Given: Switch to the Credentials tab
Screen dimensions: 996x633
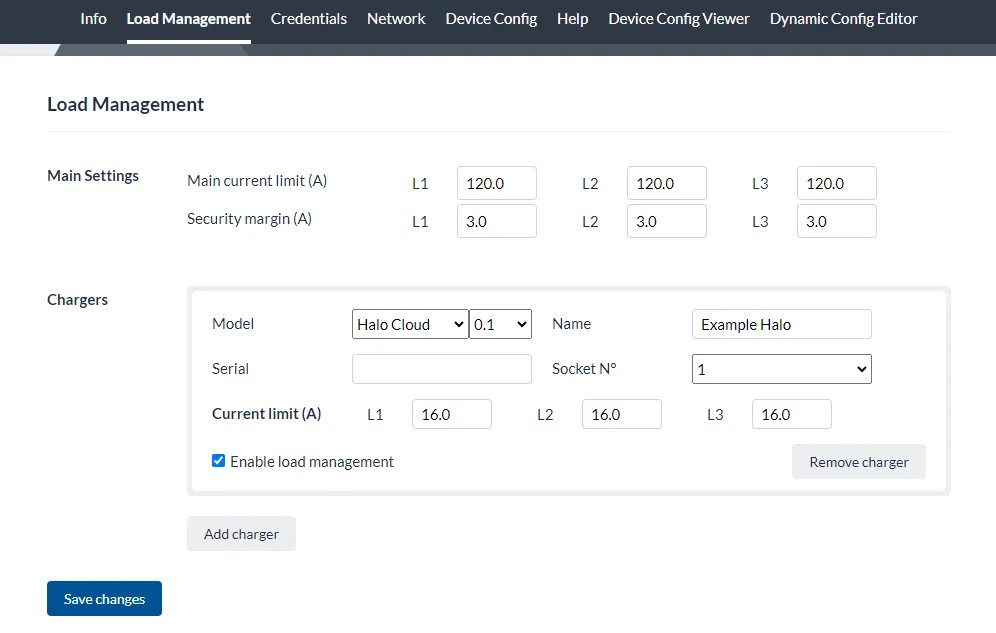Looking at the screenshot, I should coord(309,19).
